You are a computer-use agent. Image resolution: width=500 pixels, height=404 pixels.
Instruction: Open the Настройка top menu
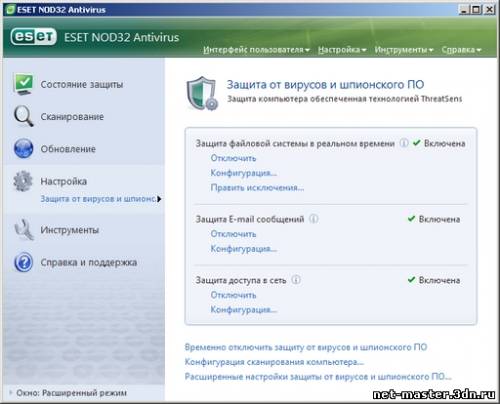(342, 50)
